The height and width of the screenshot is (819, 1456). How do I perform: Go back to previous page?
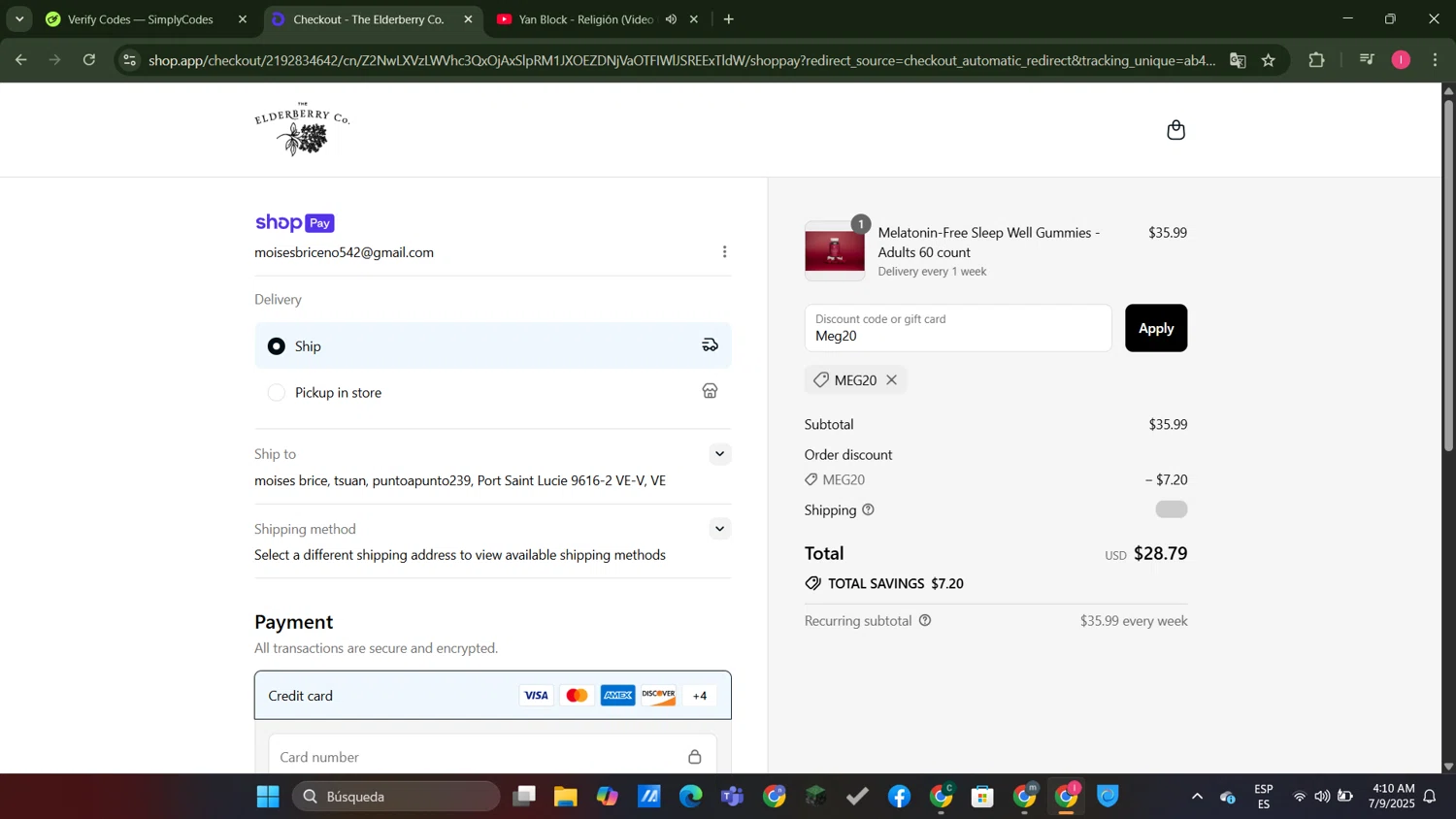click(20, 60)
